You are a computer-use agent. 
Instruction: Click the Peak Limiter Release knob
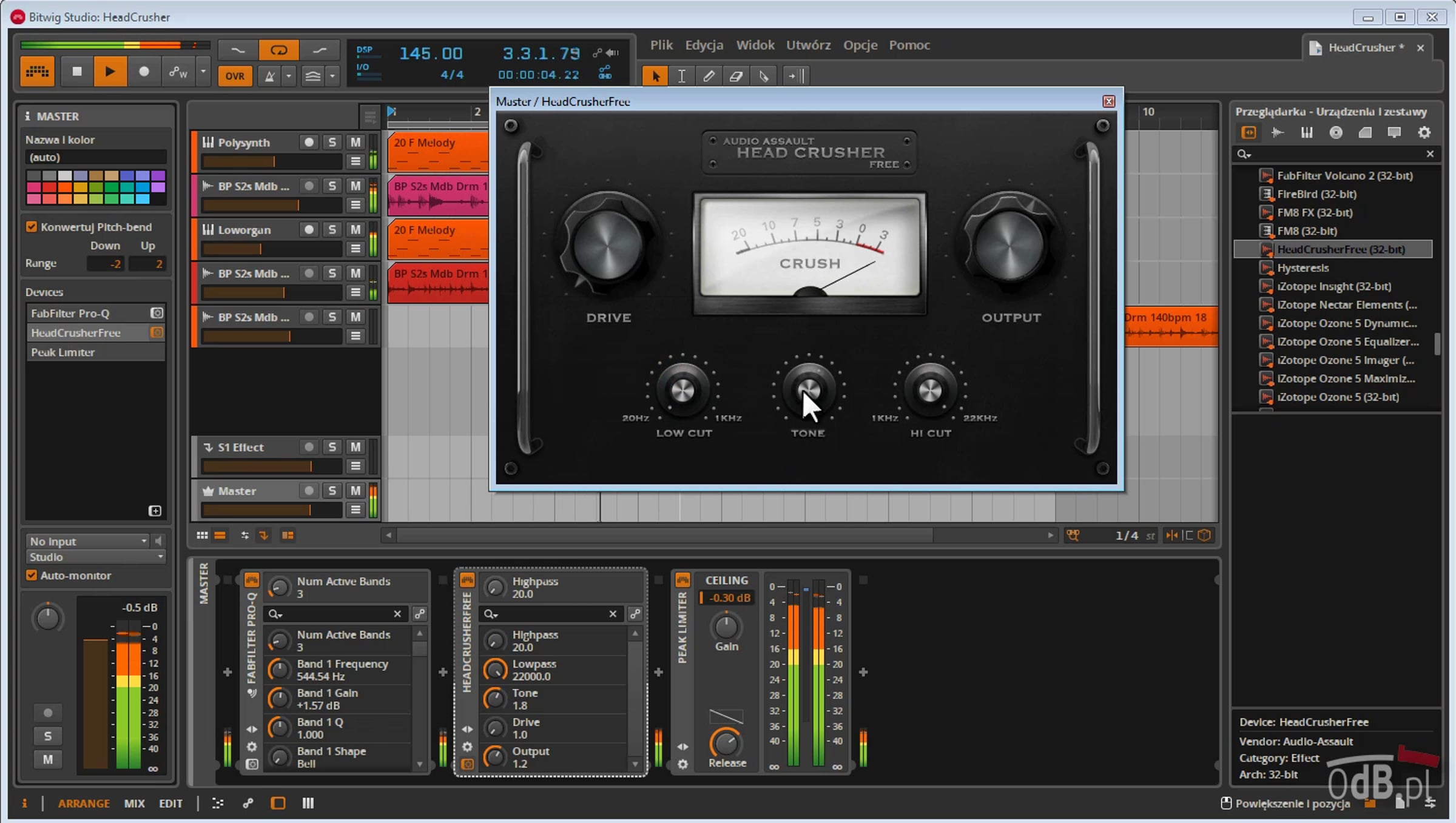pos(726,743)
